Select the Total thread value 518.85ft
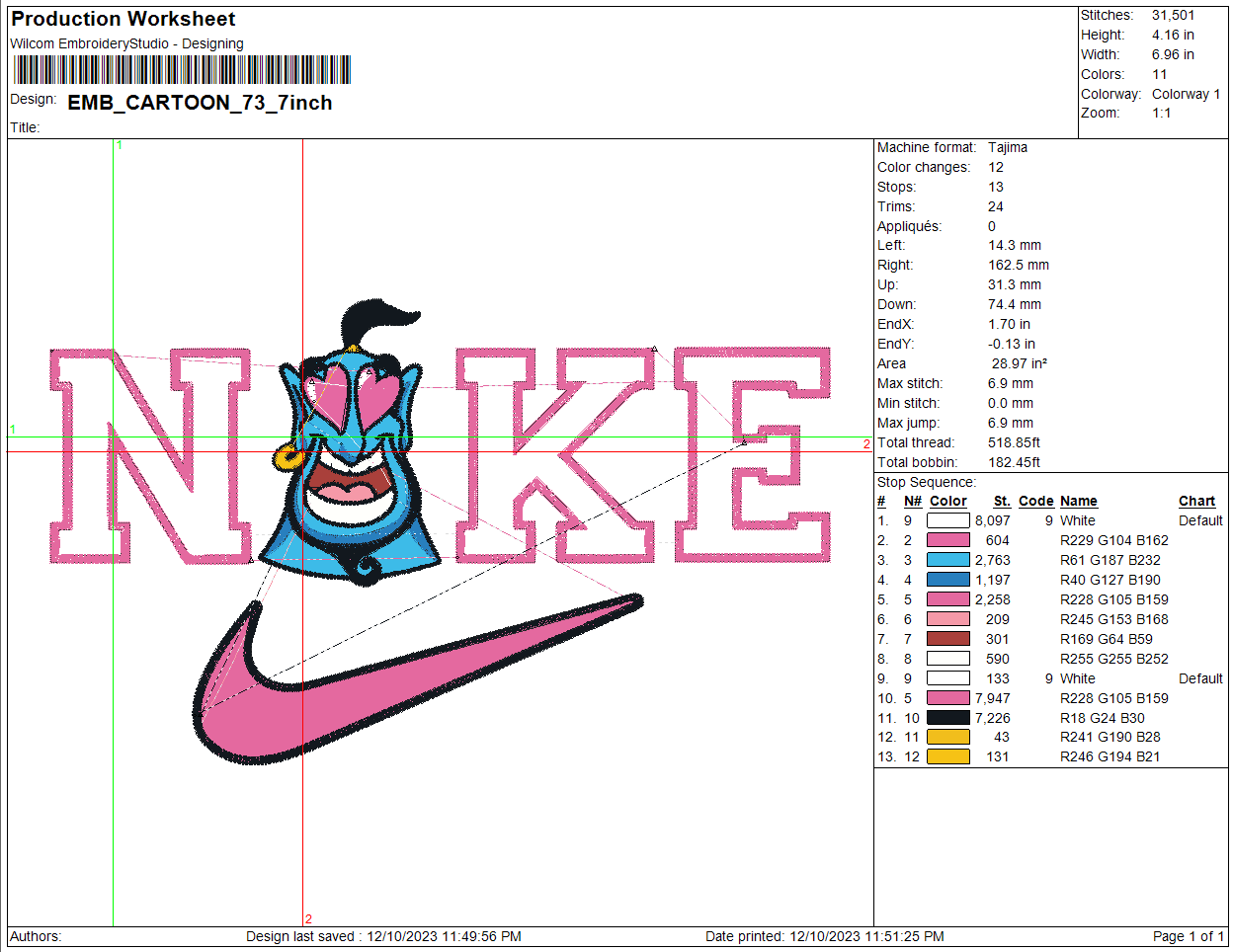Image resolution: width=1233 pixels, height=952 pixels. point(1014,442)
